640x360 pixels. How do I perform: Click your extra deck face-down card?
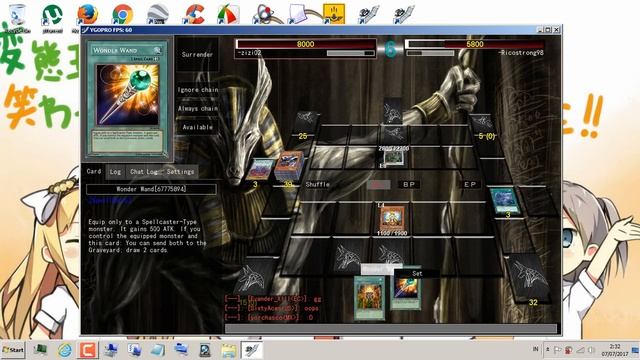(x=252, y=278)
